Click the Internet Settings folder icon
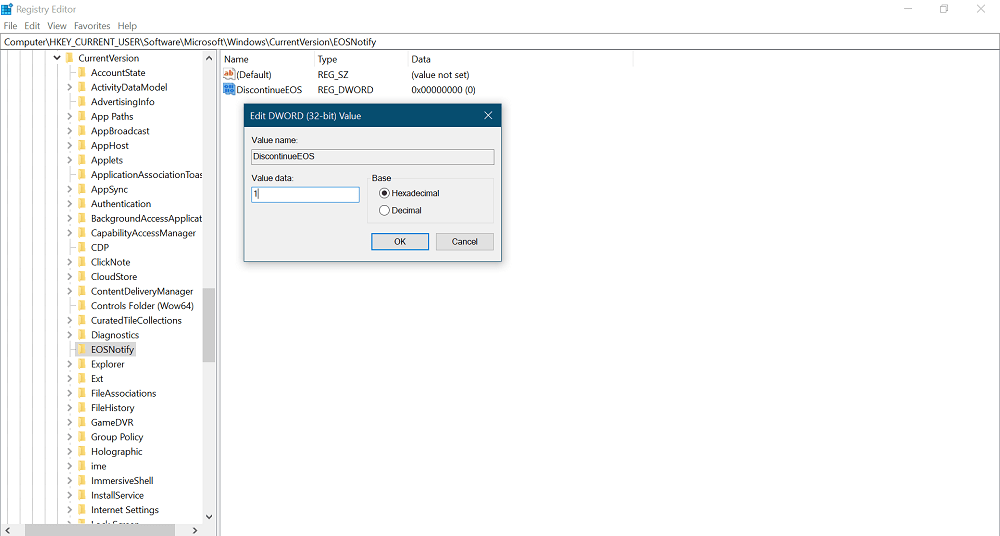Screen dimensions: 1000x536 [x=82, y=510]
